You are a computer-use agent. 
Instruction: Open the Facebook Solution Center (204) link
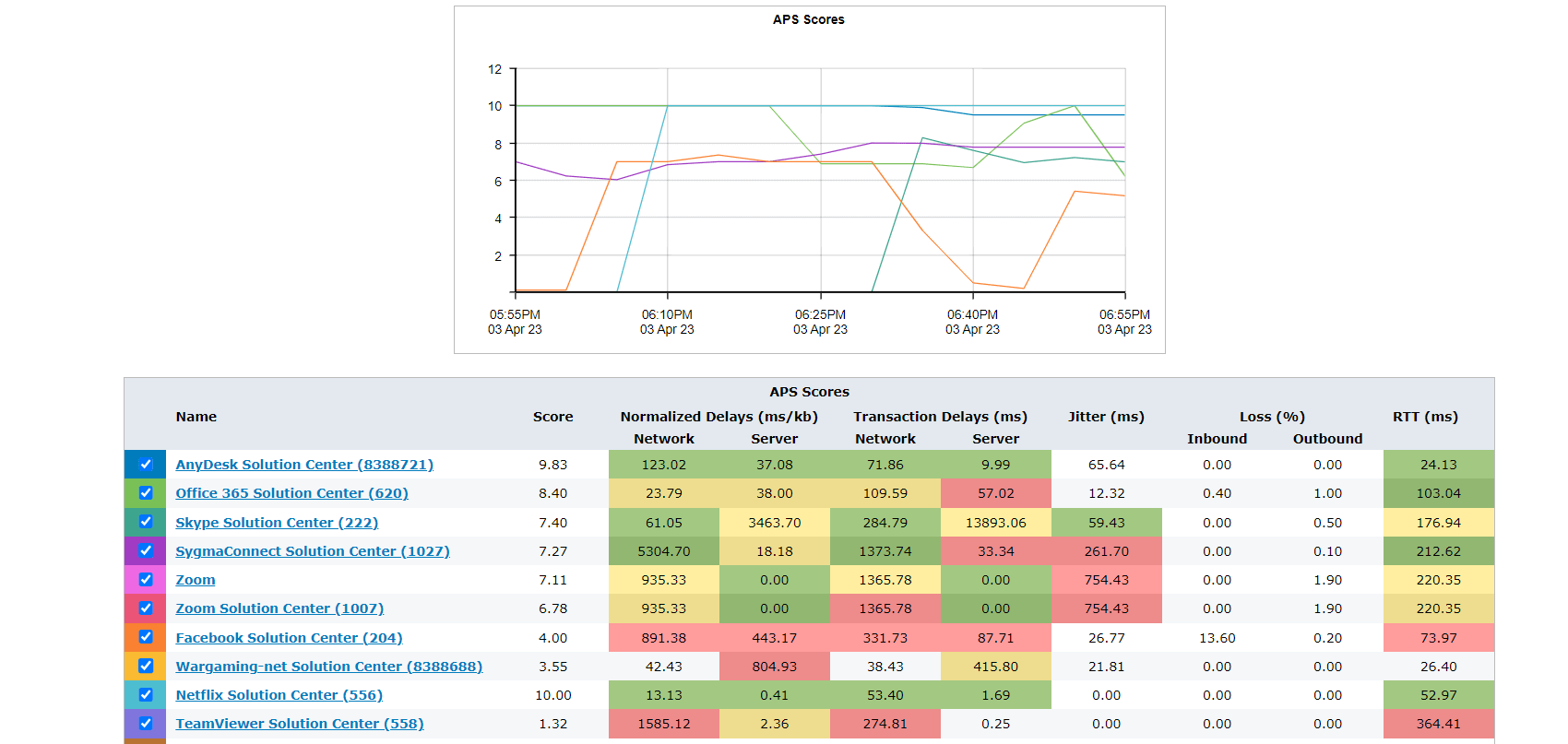point(289,638)
